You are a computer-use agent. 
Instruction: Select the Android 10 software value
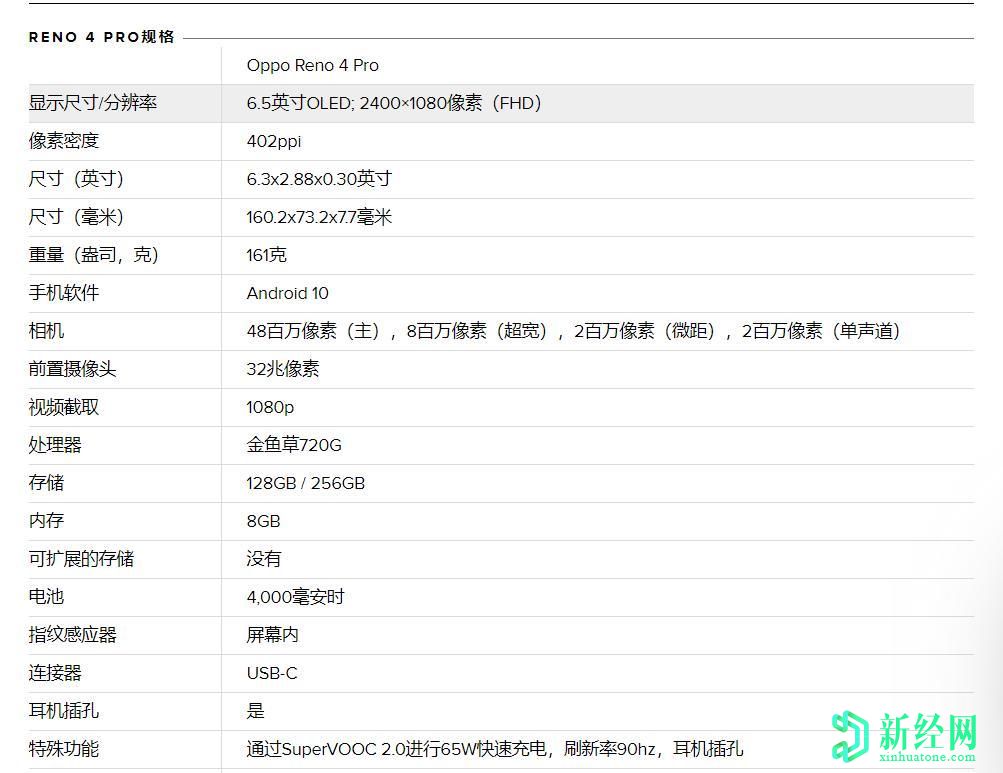pos(287,293)
